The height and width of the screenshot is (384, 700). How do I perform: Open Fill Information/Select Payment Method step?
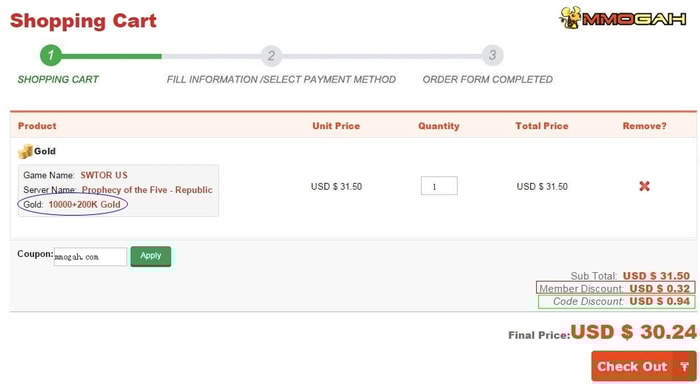(281, 79)
